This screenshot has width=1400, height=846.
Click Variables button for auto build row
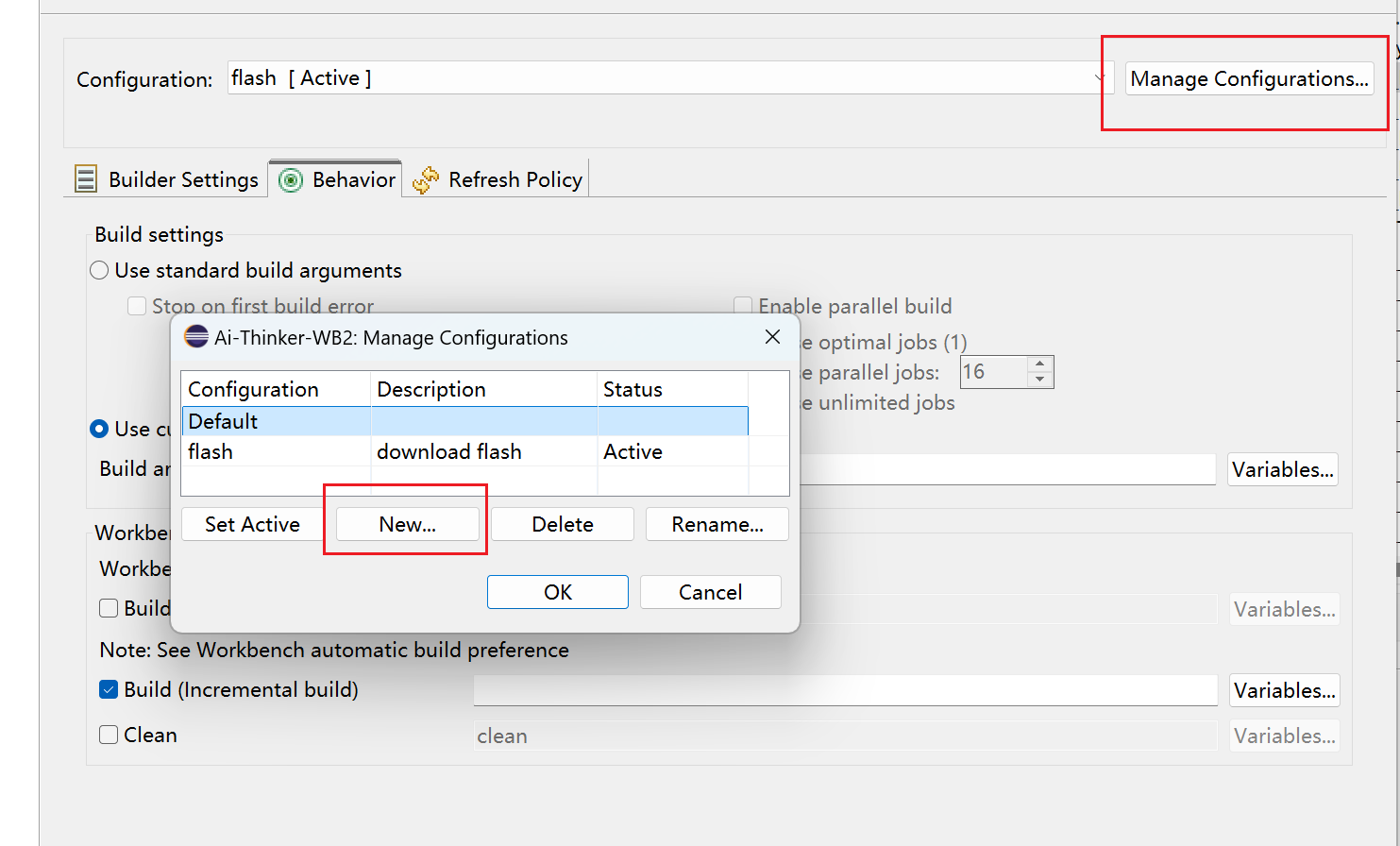pyautogui.click(x=1284, y=609)
